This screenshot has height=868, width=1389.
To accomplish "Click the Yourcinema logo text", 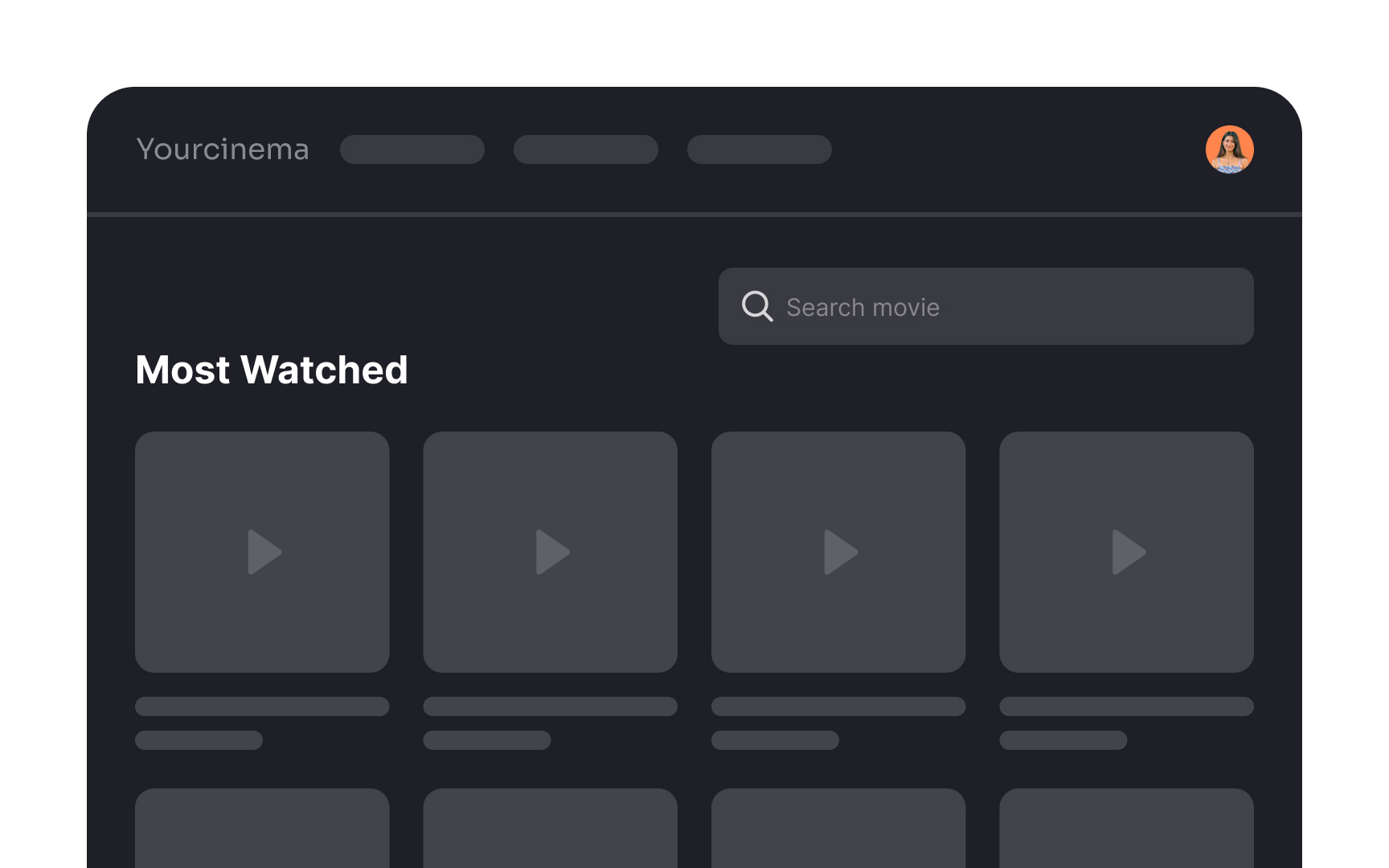I will 223,149.
